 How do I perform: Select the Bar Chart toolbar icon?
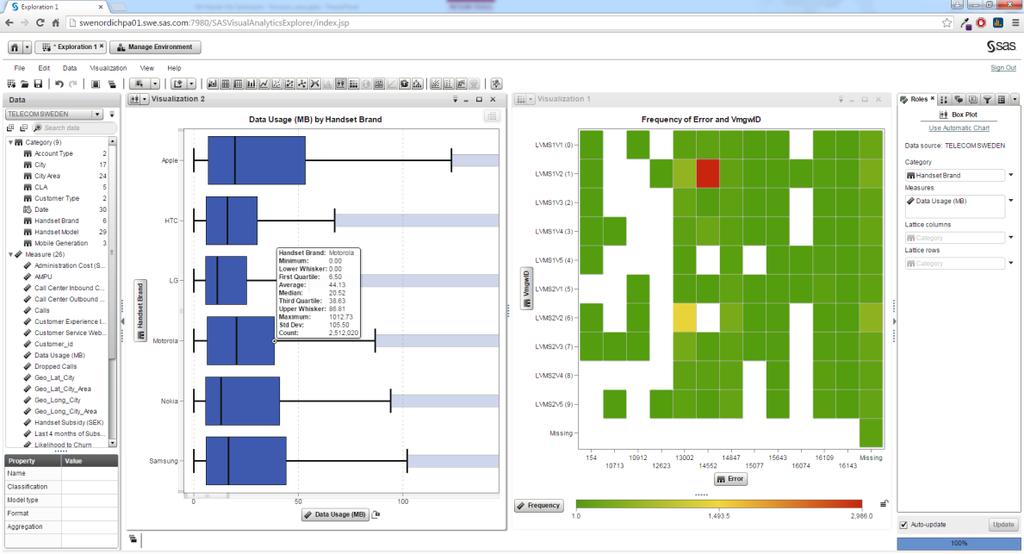(x=251, y=84)
